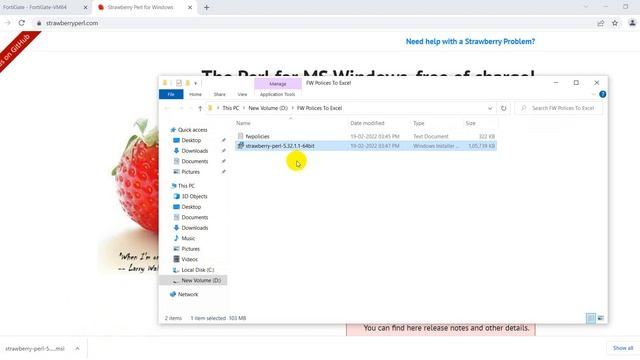Open Local Disk (C:) drive
The image size is (640, 360).
pos(198,270)
